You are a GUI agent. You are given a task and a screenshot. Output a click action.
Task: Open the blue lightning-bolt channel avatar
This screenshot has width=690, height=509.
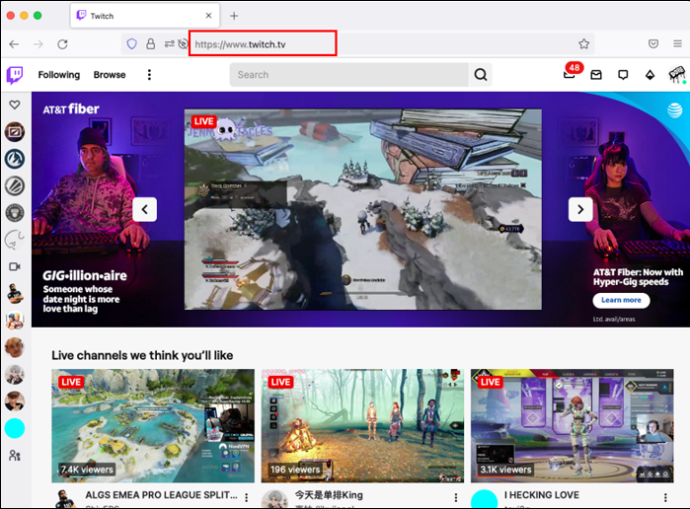(15, 159)
